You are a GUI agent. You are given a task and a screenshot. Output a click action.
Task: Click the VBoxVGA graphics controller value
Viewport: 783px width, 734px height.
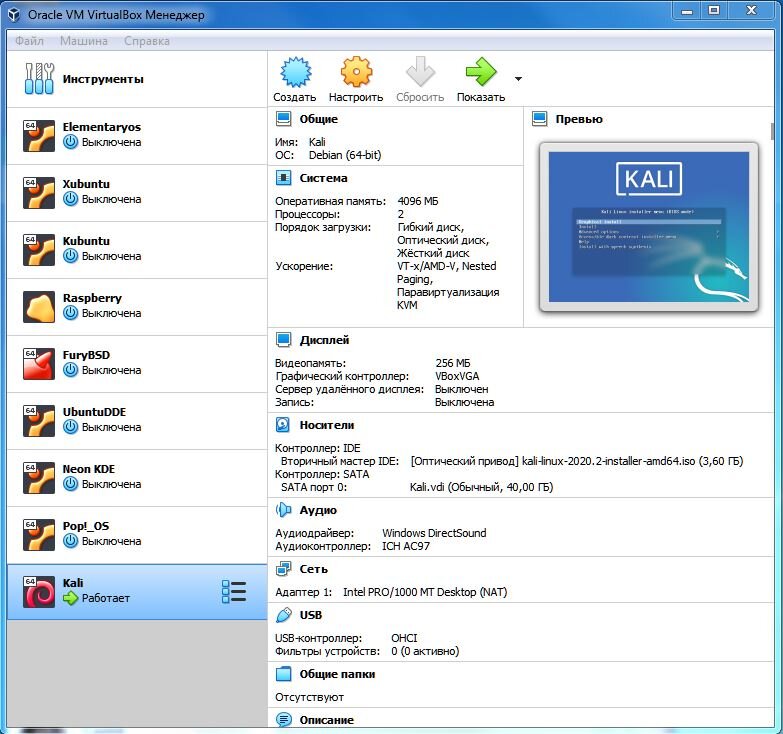tap(457, 376)
